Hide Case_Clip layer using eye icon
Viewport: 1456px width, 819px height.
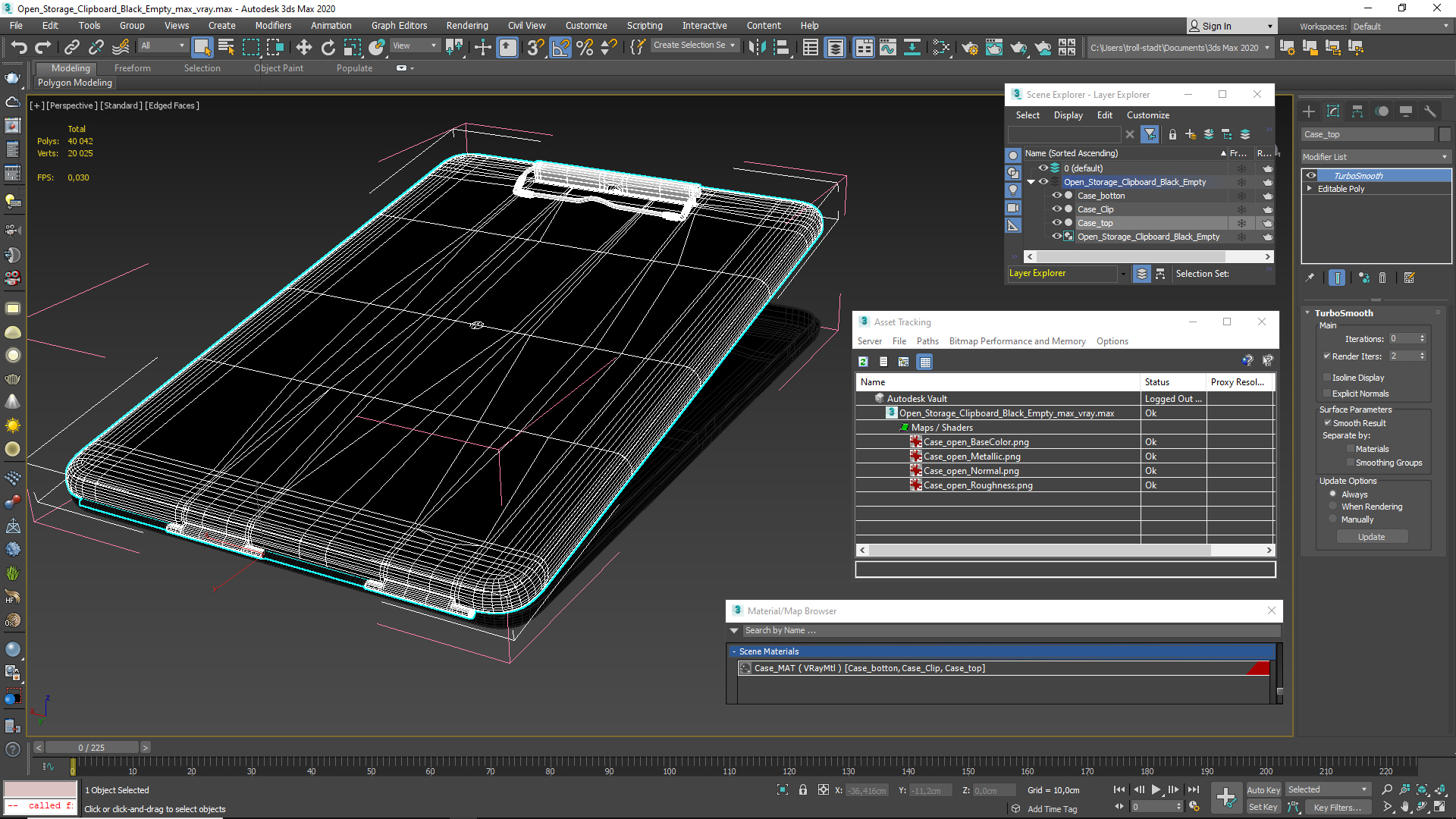[1056, 209]
